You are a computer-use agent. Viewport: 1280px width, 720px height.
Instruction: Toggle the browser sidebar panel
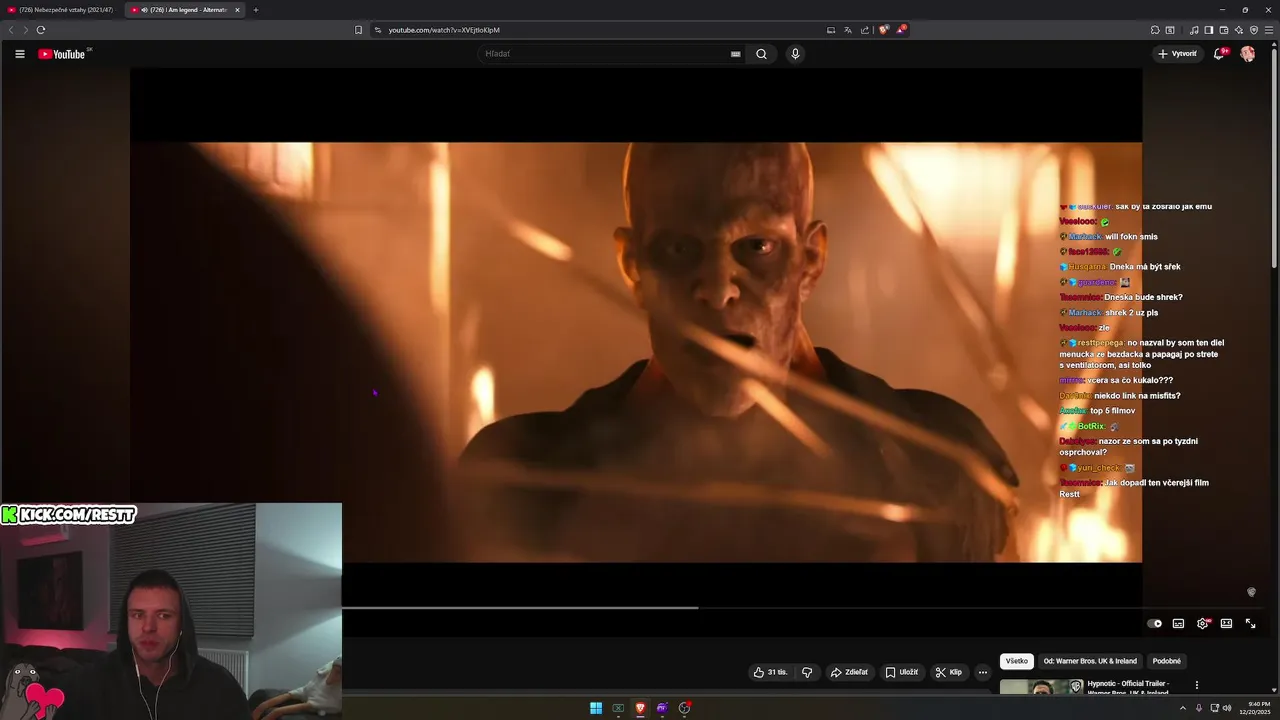(x=1208, y=30)
